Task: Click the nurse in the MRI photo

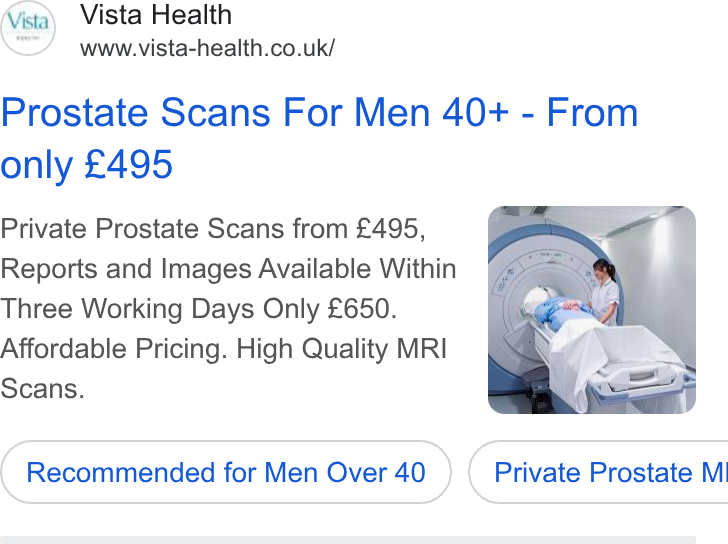Action: [605, 291]
